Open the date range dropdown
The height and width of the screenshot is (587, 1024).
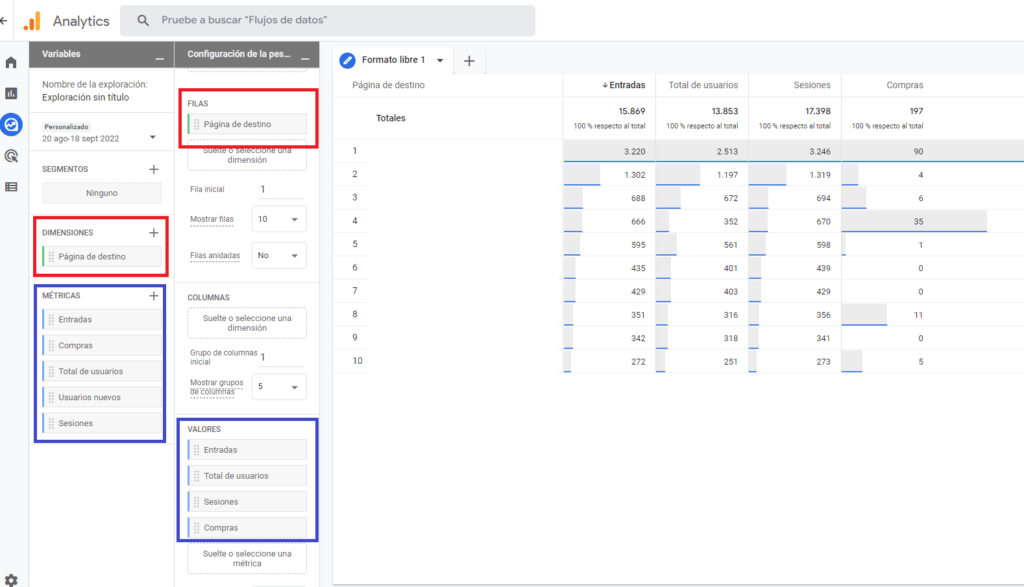(x=153, y=138)
